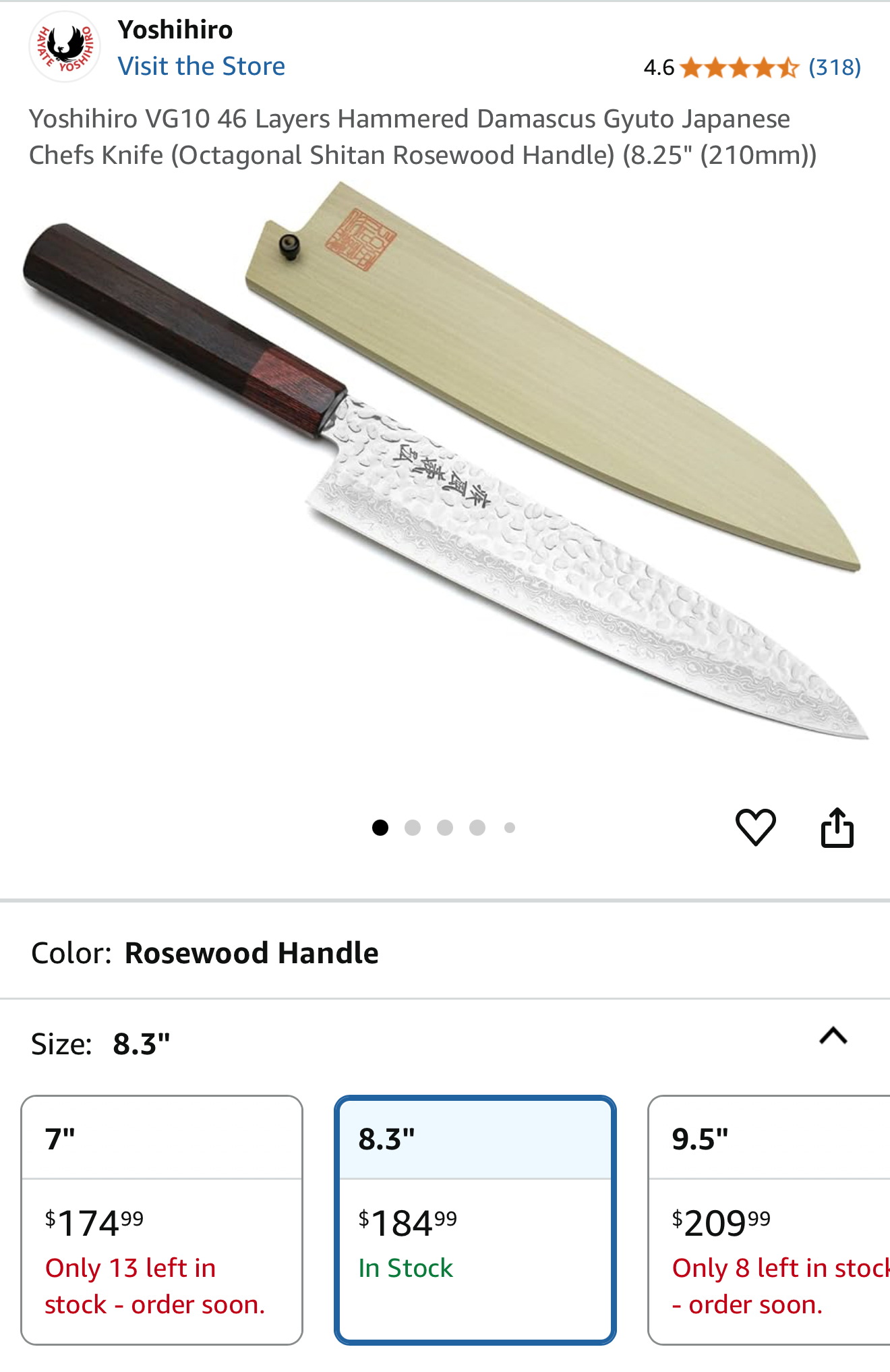Viewport: 890px width, 1372px height.
Task: Click the Color: Rosewood Handle row
Action: pos(445,952)
